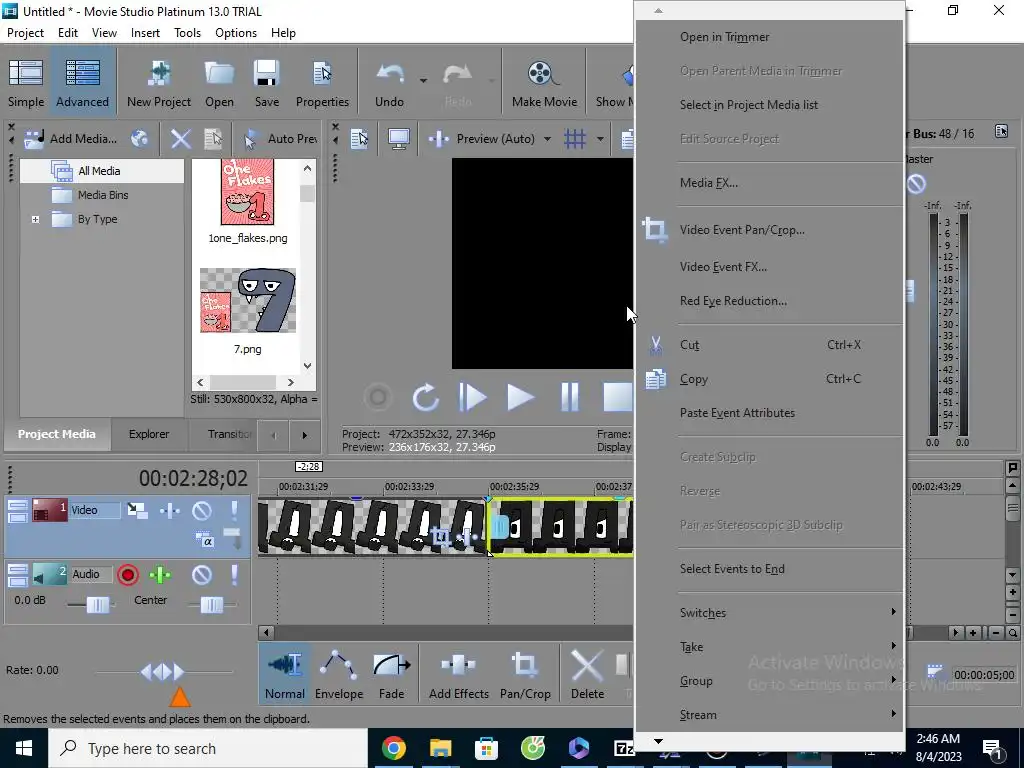Open Pan/Crop from bottom toolbar
The height and width of the screenshot is (768, 1024).
point(525,675)
